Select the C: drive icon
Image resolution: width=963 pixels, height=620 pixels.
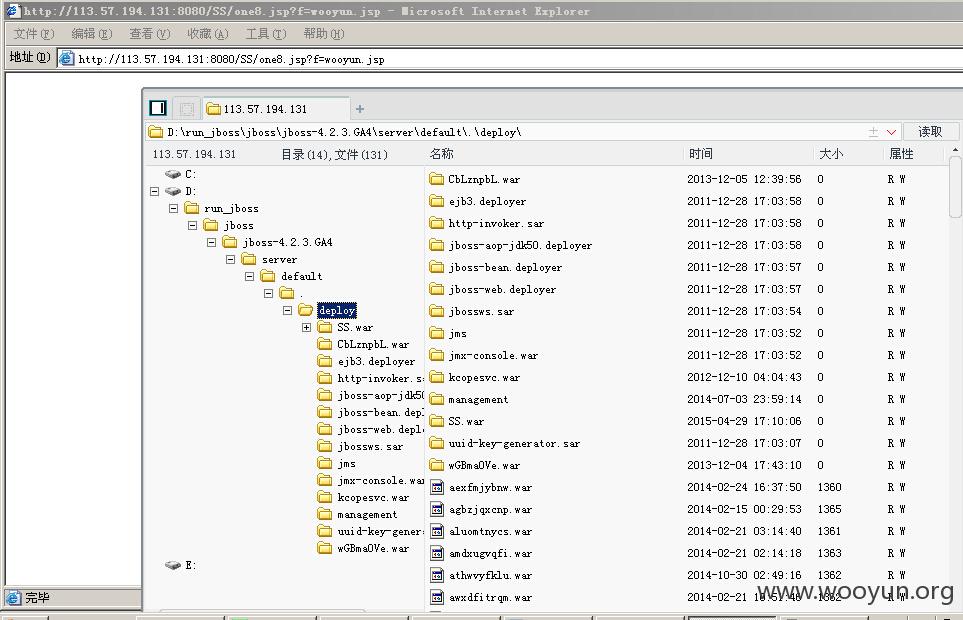173,174
